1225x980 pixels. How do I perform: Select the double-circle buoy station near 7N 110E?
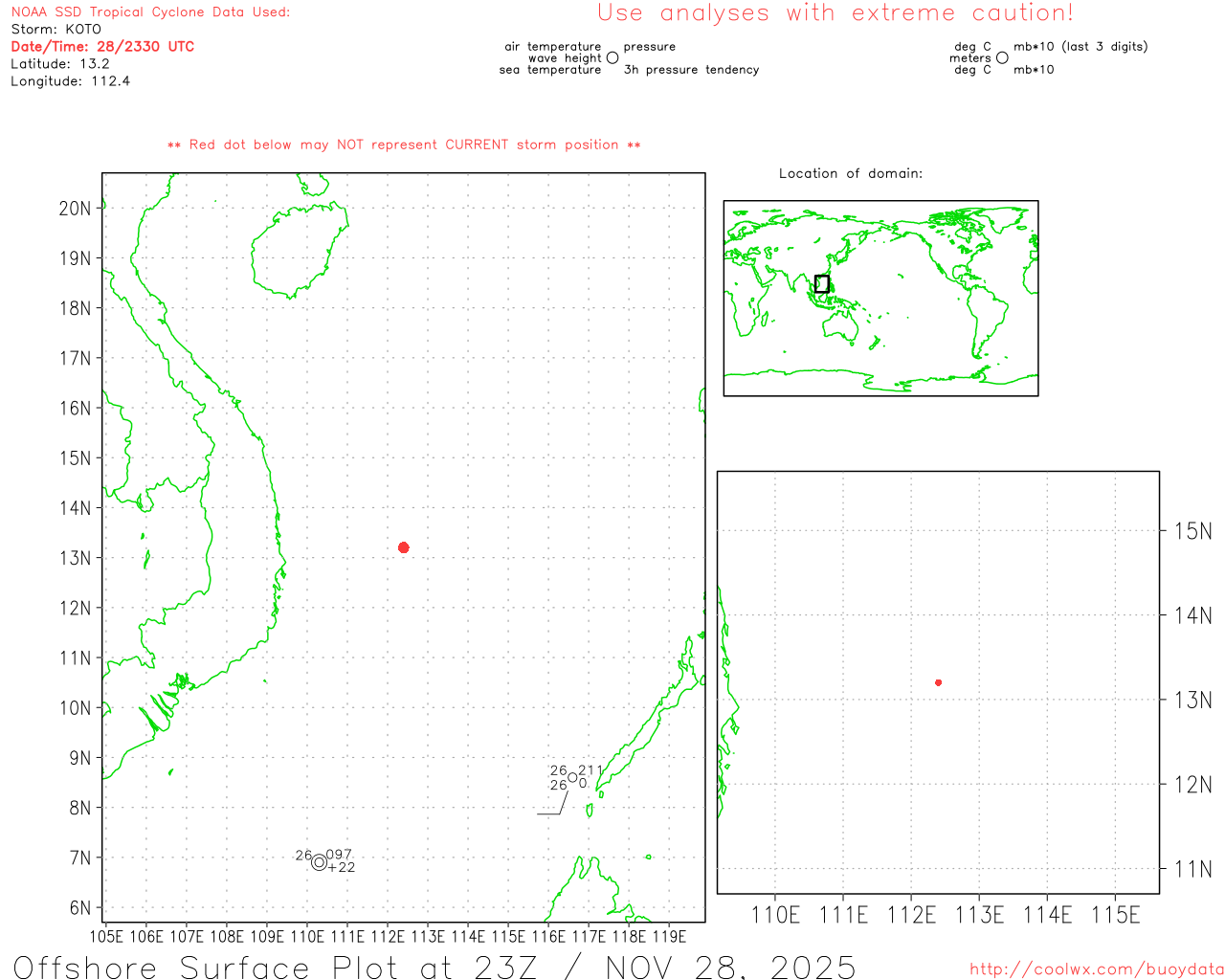pyautogui.click(x=319, y=862)
